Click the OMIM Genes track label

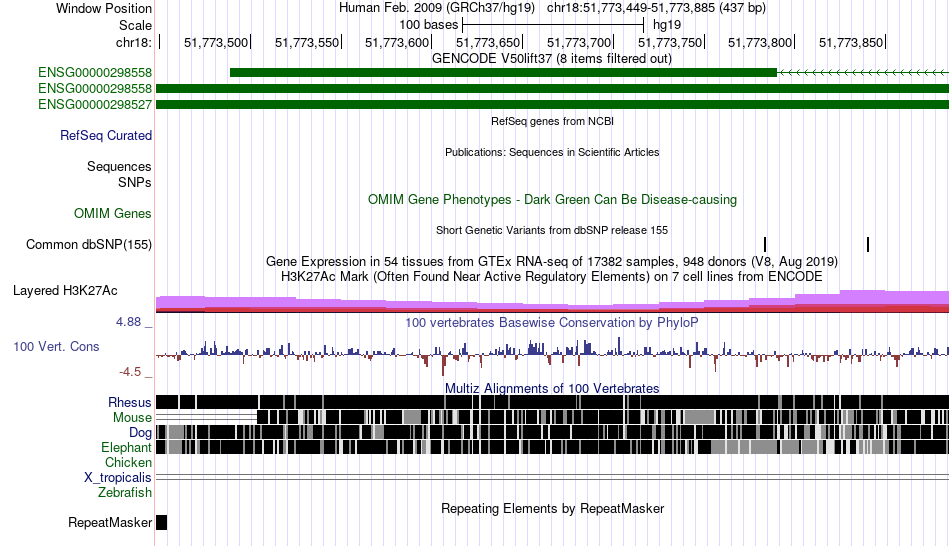(x=112, y=213)
